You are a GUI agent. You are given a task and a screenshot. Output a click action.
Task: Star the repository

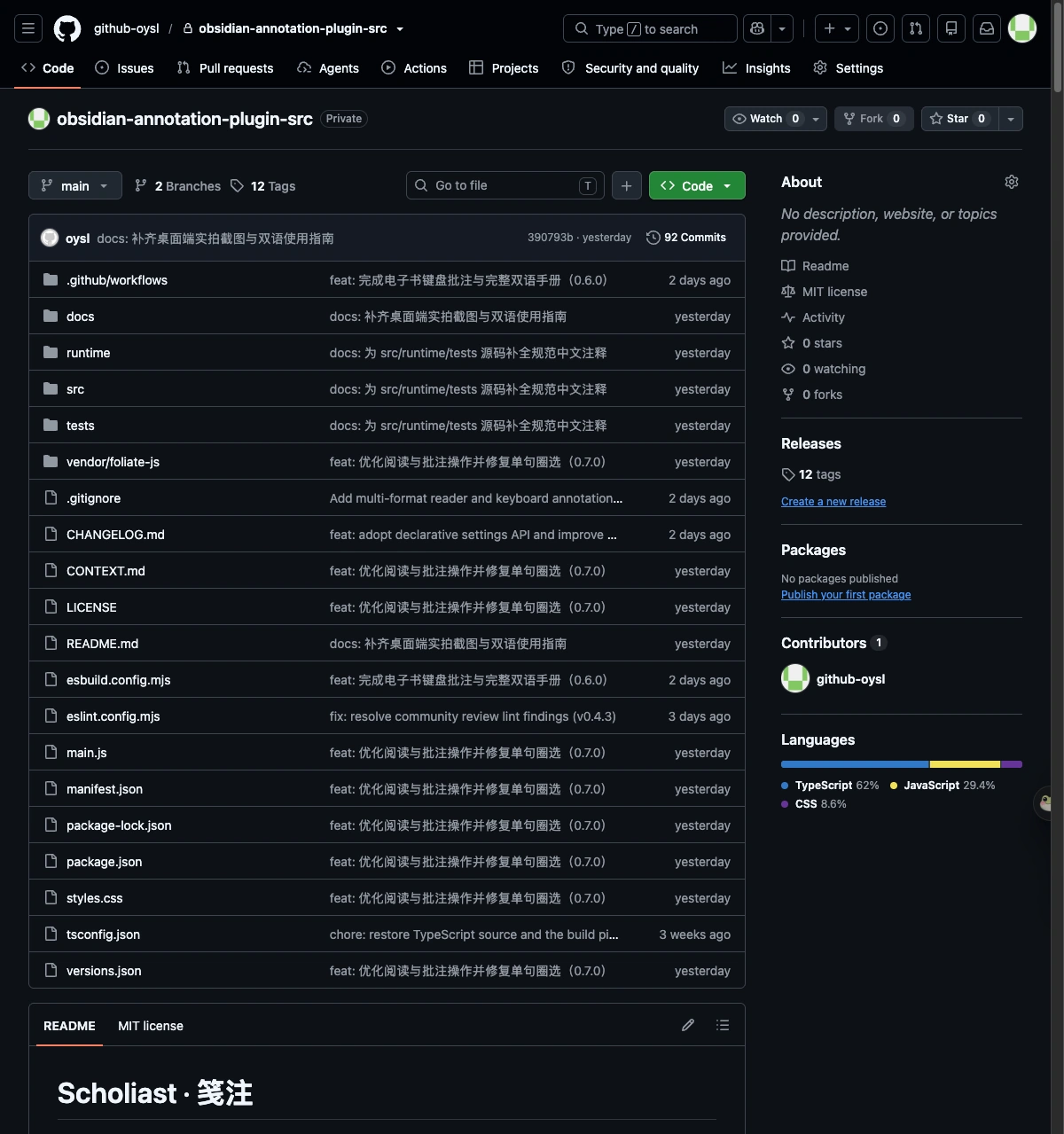coord(959,119)
